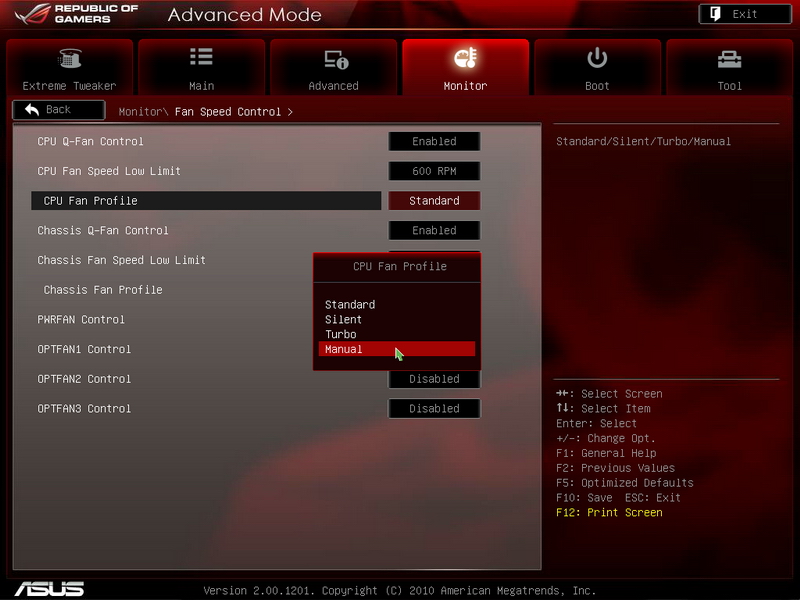Image resolution: width=800 pixels, height=600 pixels.
Task: Choose Manual in CPU Fan Profile popup
Action: point(397,349)
